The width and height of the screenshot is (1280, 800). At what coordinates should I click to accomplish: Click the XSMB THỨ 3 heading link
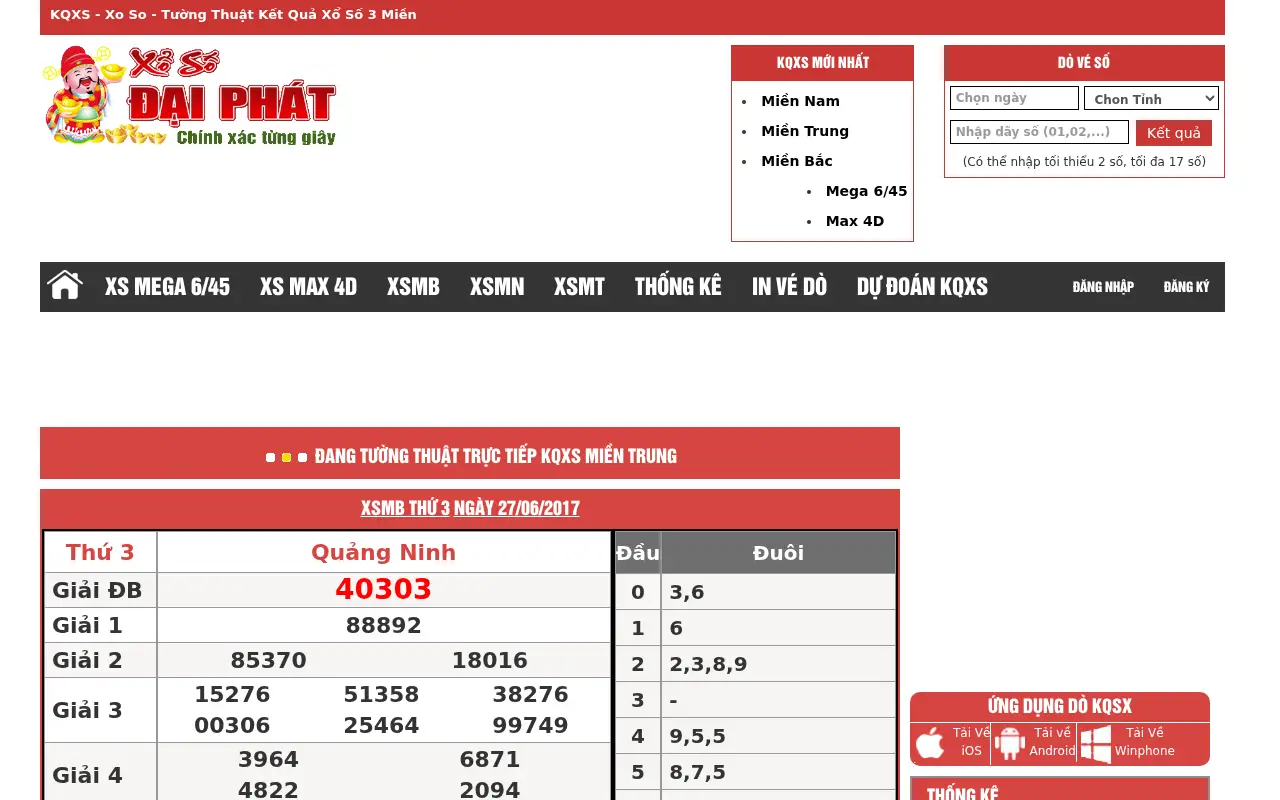pyautogui.click(x=405, y=508)
